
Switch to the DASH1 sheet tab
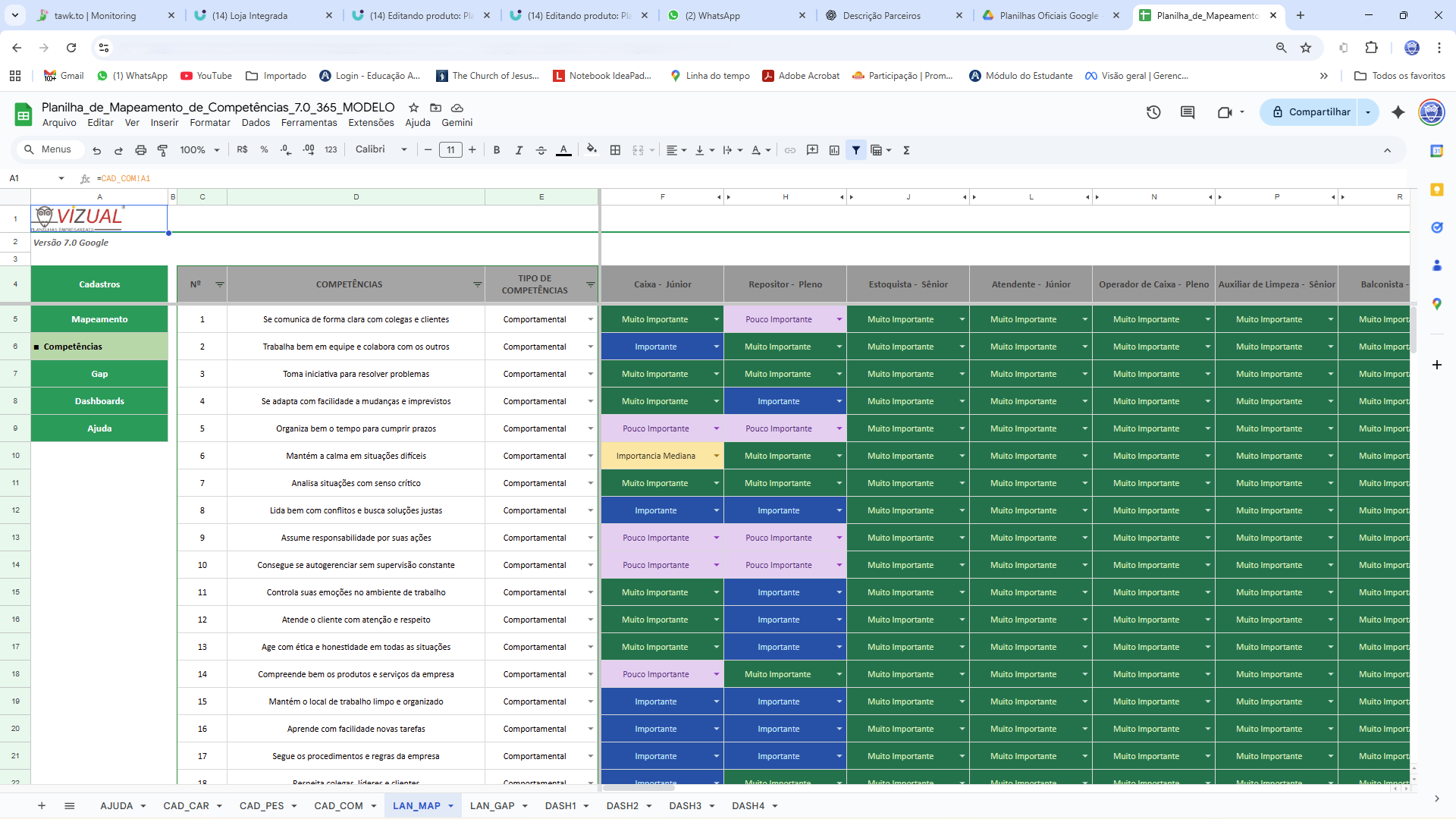click(561, 806)
